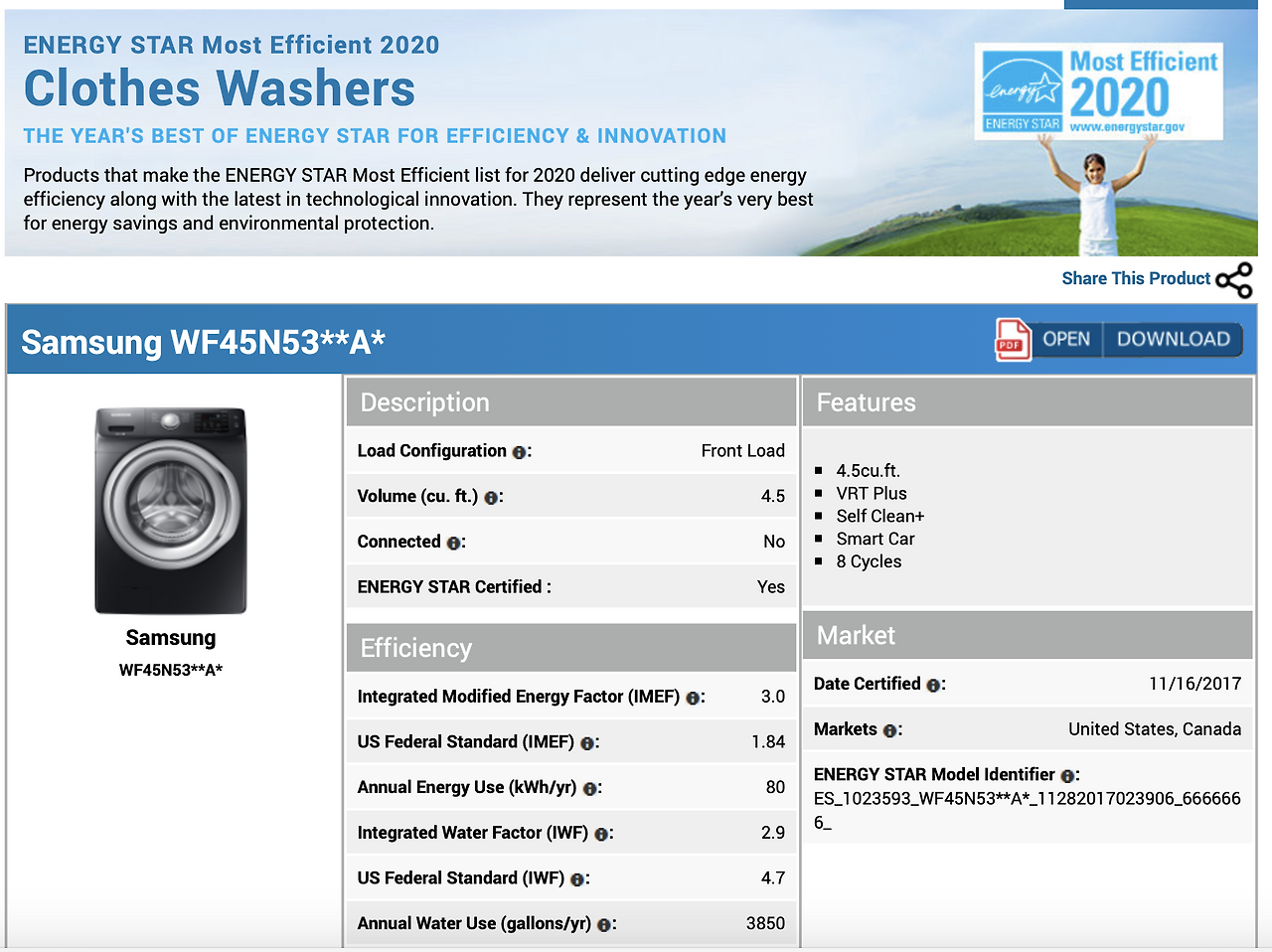Click the ENERGY STAR Most Efficient 2020 logo
The image size is (1272, 952).
[1099, 90]
